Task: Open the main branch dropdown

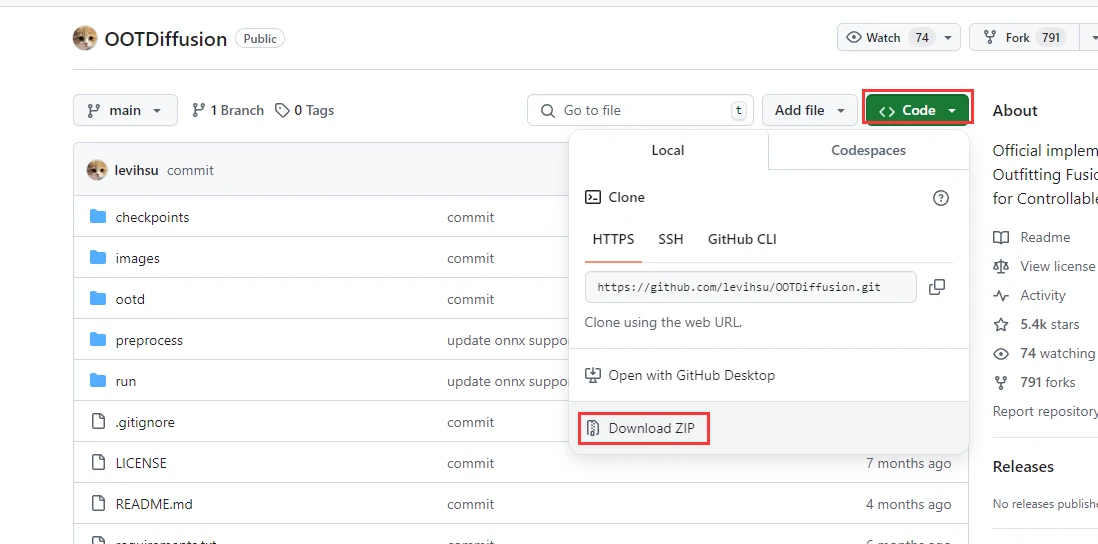Action: click(125, 111)
